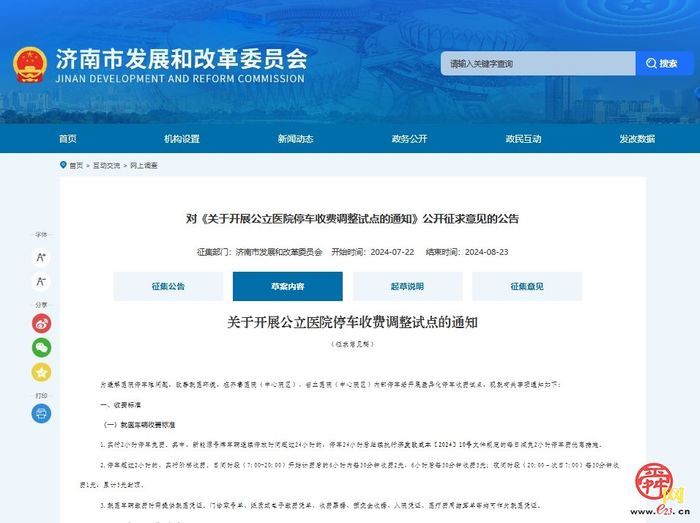Click the （一）就医车辆收费标准 subheading
Screen dimensions: 700x523
pos(139,425)
